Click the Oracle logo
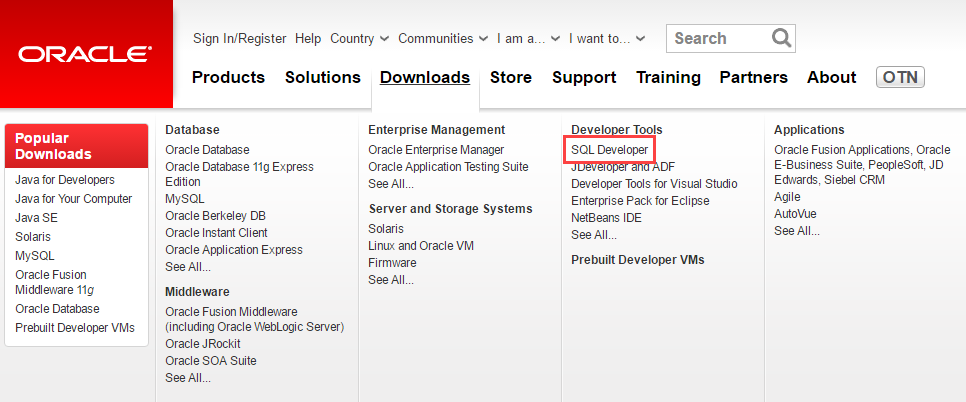Image resolution: width=966 pixels, height=402 pixels. pyautogui.click(x=85, y=54)
